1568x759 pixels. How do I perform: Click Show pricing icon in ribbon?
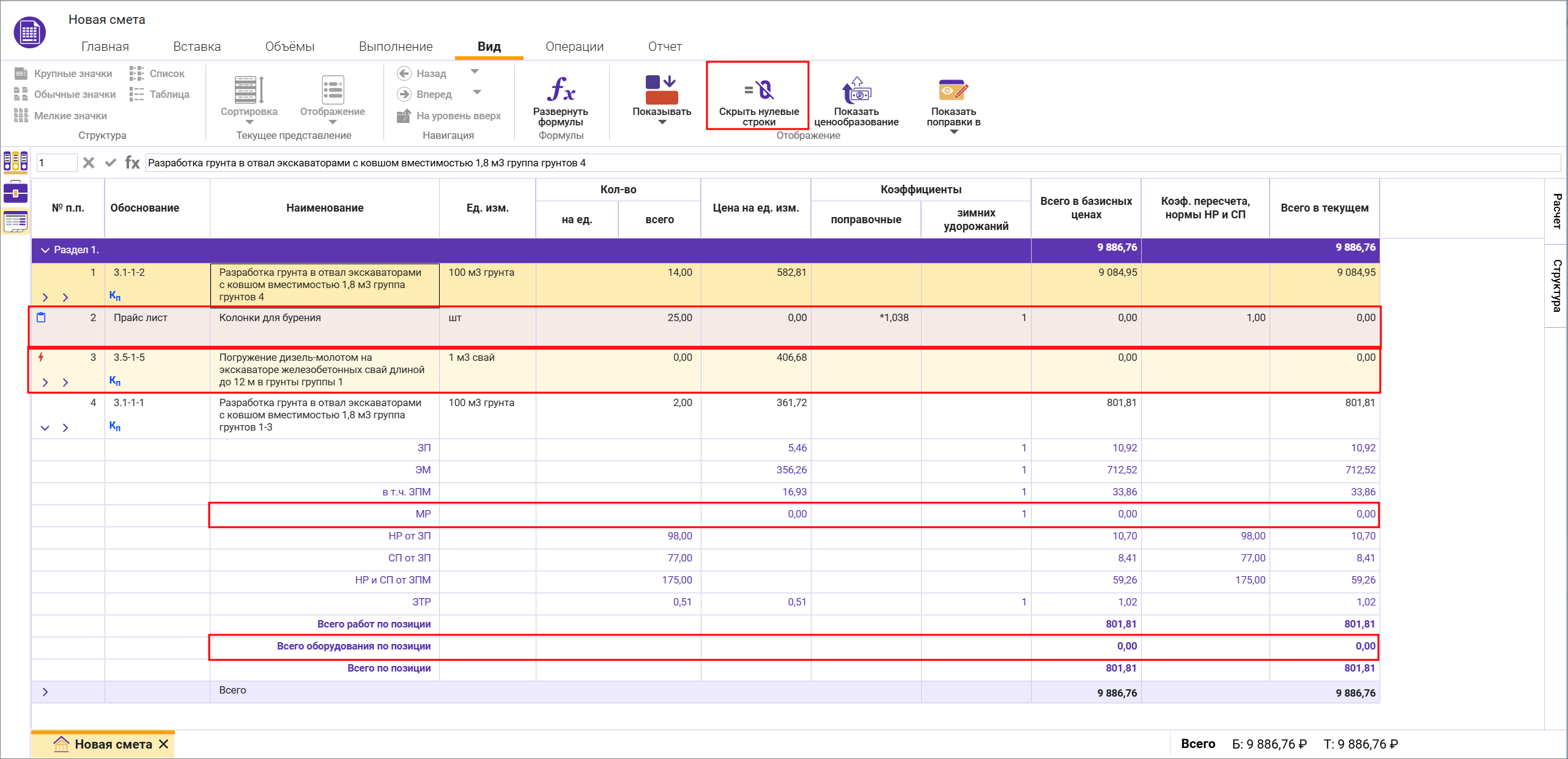click(856, 91)
